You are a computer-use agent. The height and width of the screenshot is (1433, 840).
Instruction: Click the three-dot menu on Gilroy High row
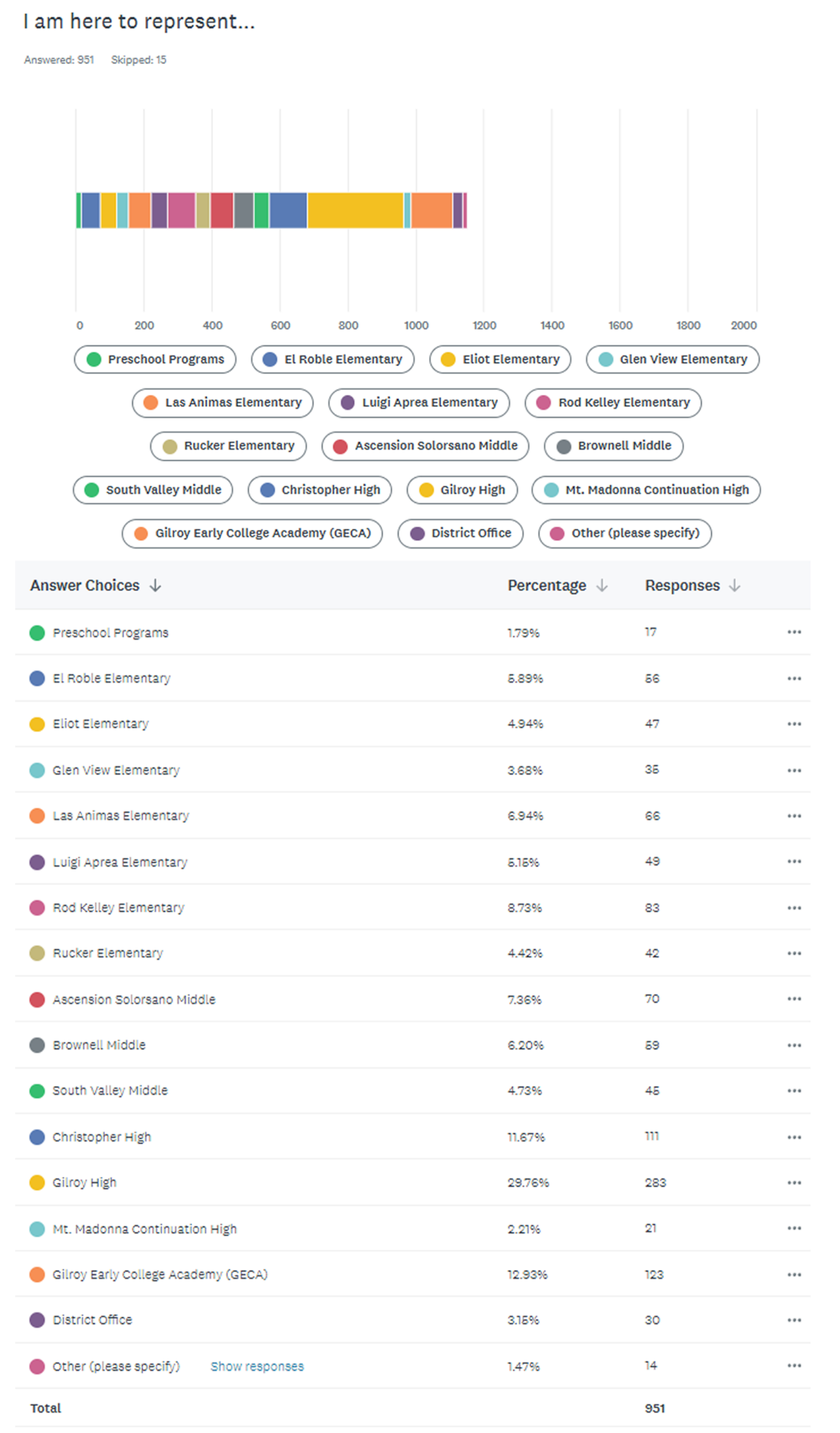click(794, 1183)
